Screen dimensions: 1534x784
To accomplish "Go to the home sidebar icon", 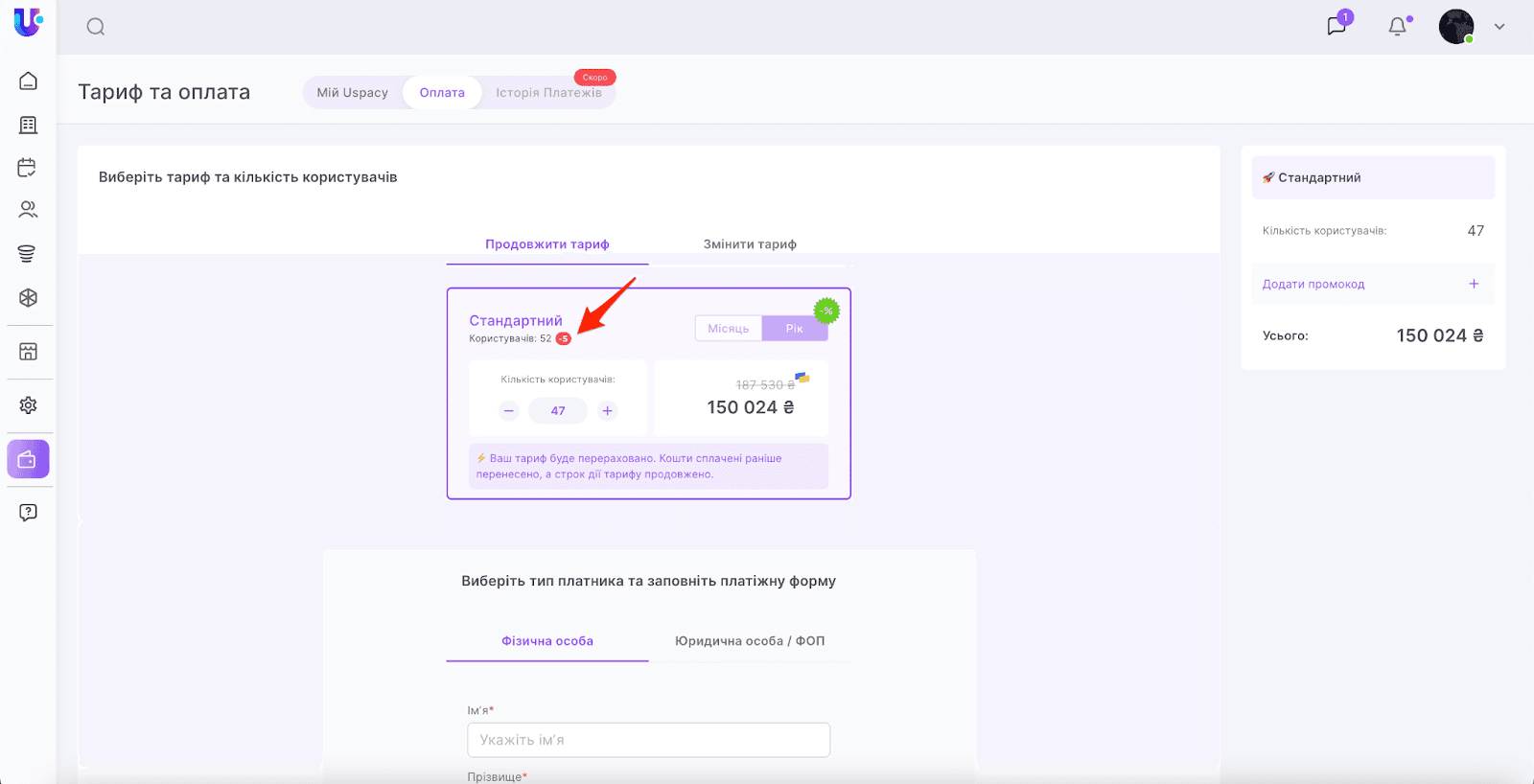I will [x=28, y=81].
